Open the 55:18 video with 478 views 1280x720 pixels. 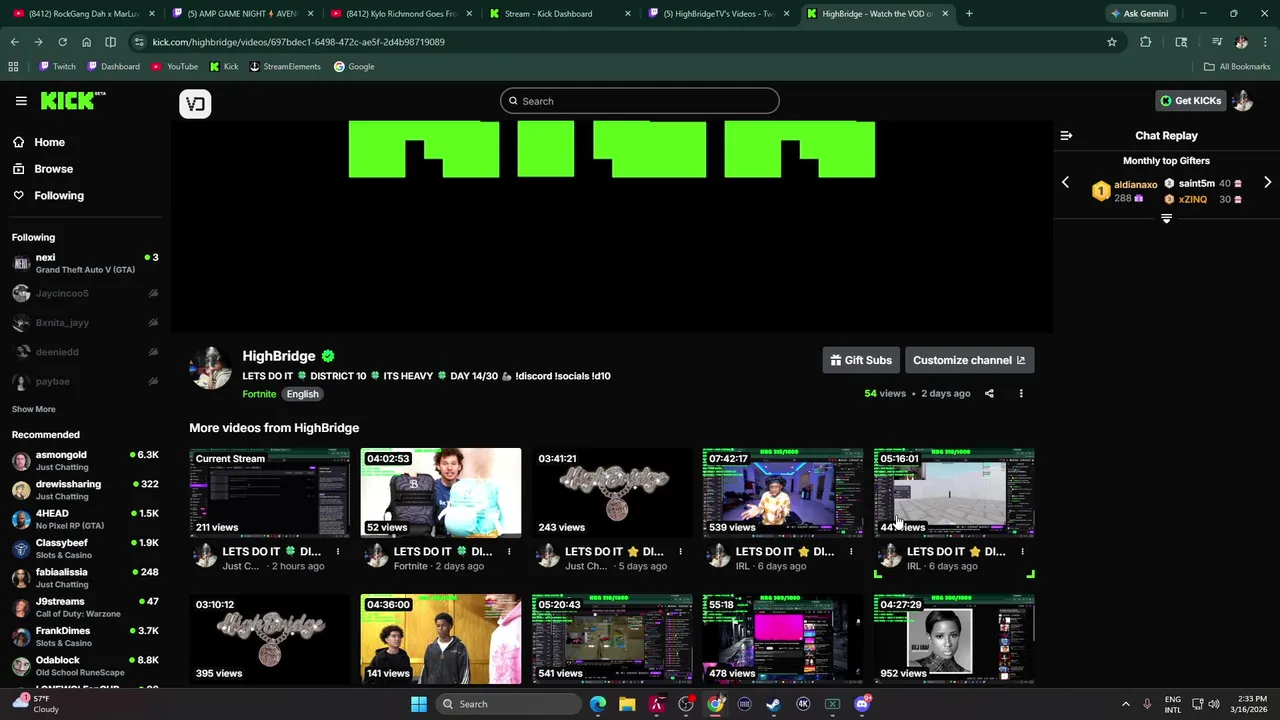tap(783, 639)
